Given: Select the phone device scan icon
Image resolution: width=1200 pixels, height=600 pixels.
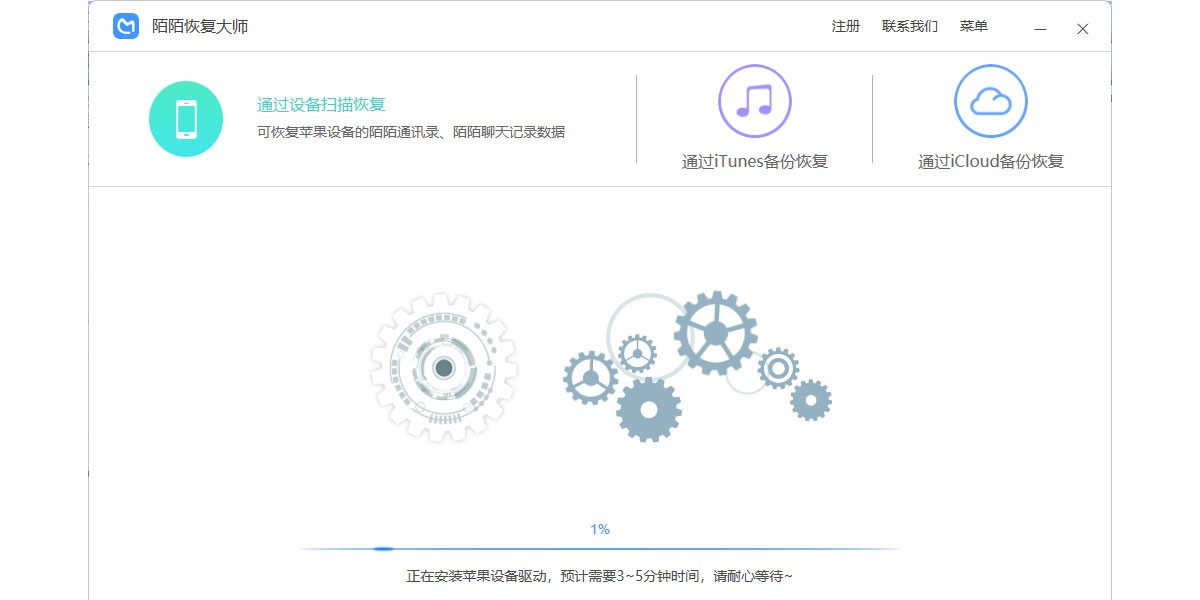Looking at the screenshot, I should pyautogui.click(x=186, y=119).
